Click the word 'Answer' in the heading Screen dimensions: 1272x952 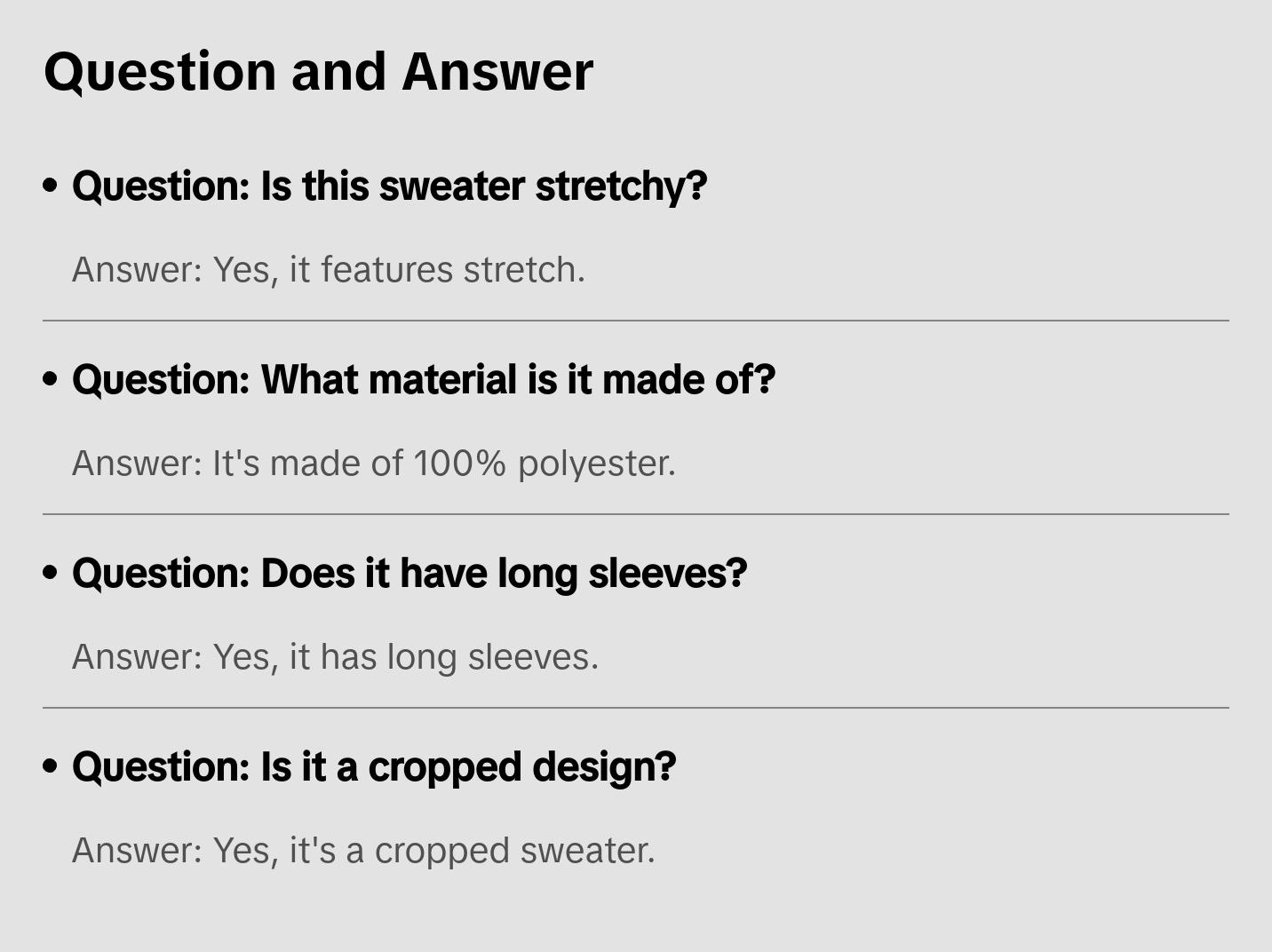[497, 71]
